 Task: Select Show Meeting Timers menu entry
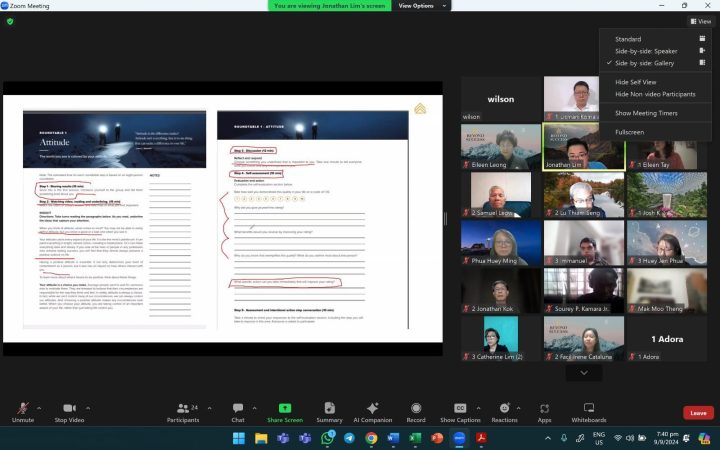point(648,113)
